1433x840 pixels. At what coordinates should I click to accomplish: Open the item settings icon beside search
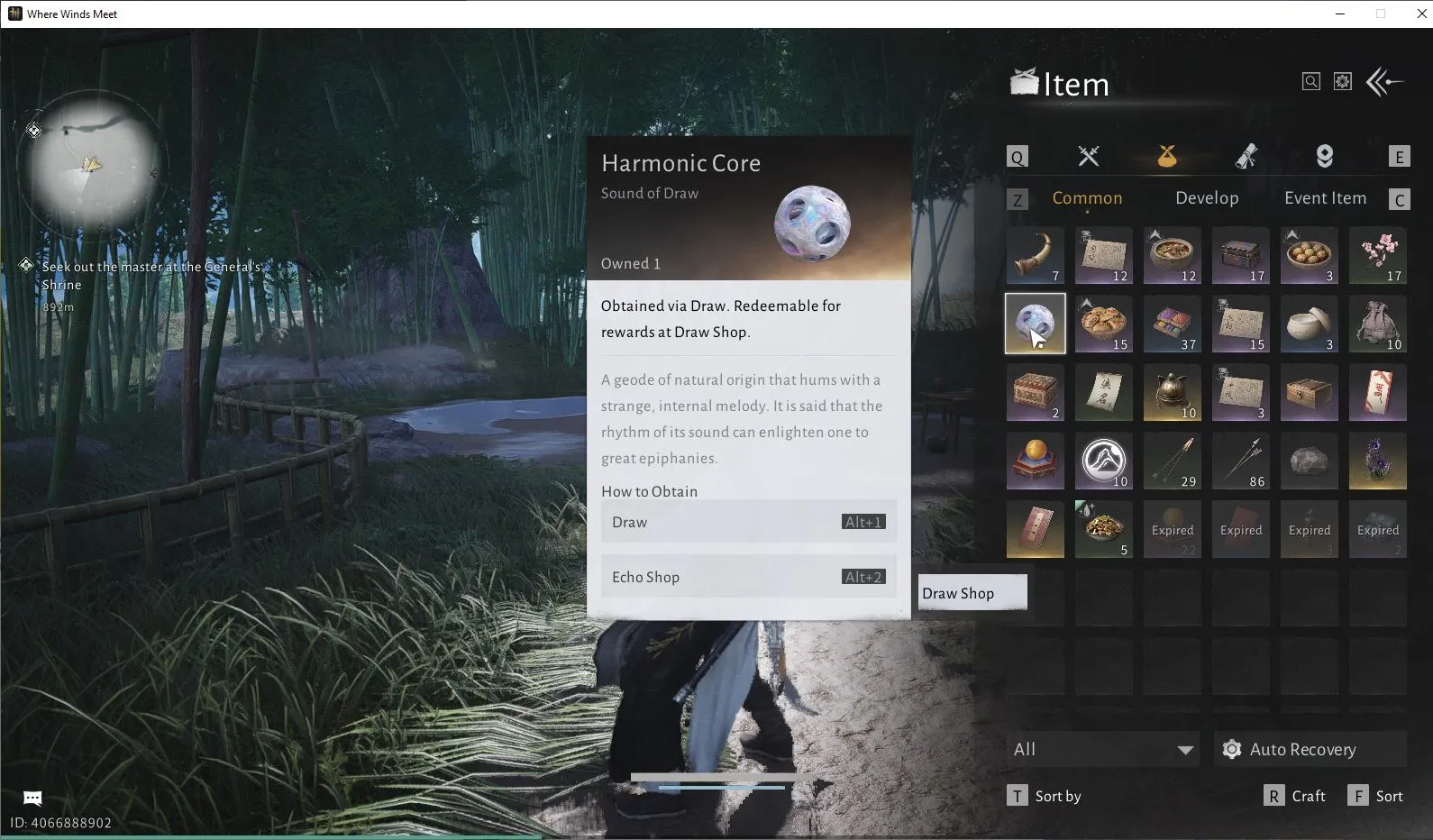[1343, 82]
